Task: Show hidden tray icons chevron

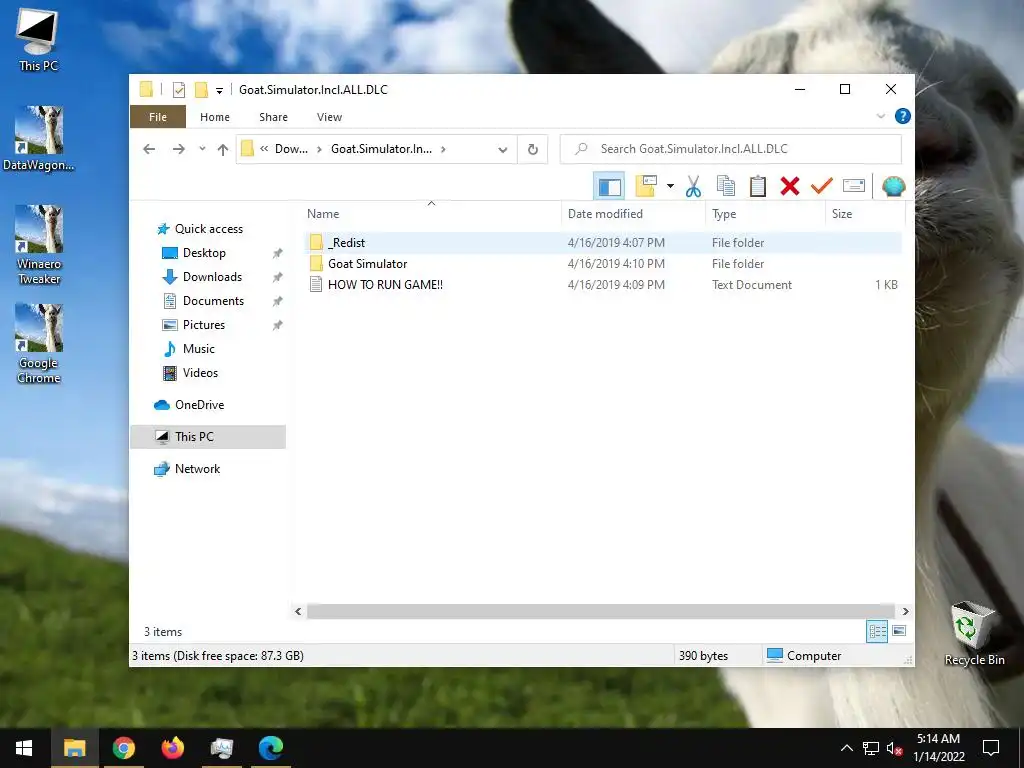Action: pos(846,748)
